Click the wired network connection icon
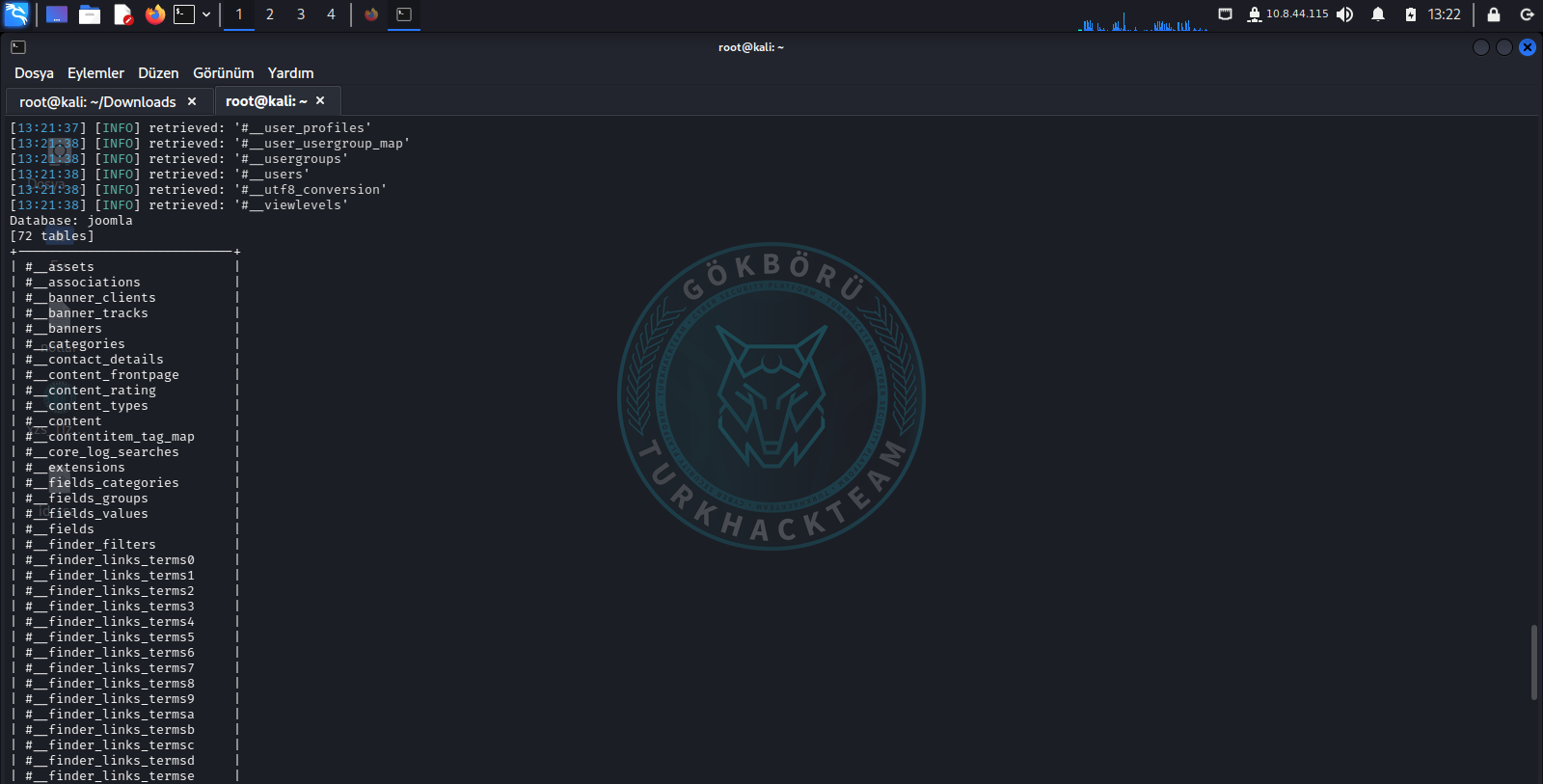This screenshot has width=1543, height=784. coord(1226,14)
